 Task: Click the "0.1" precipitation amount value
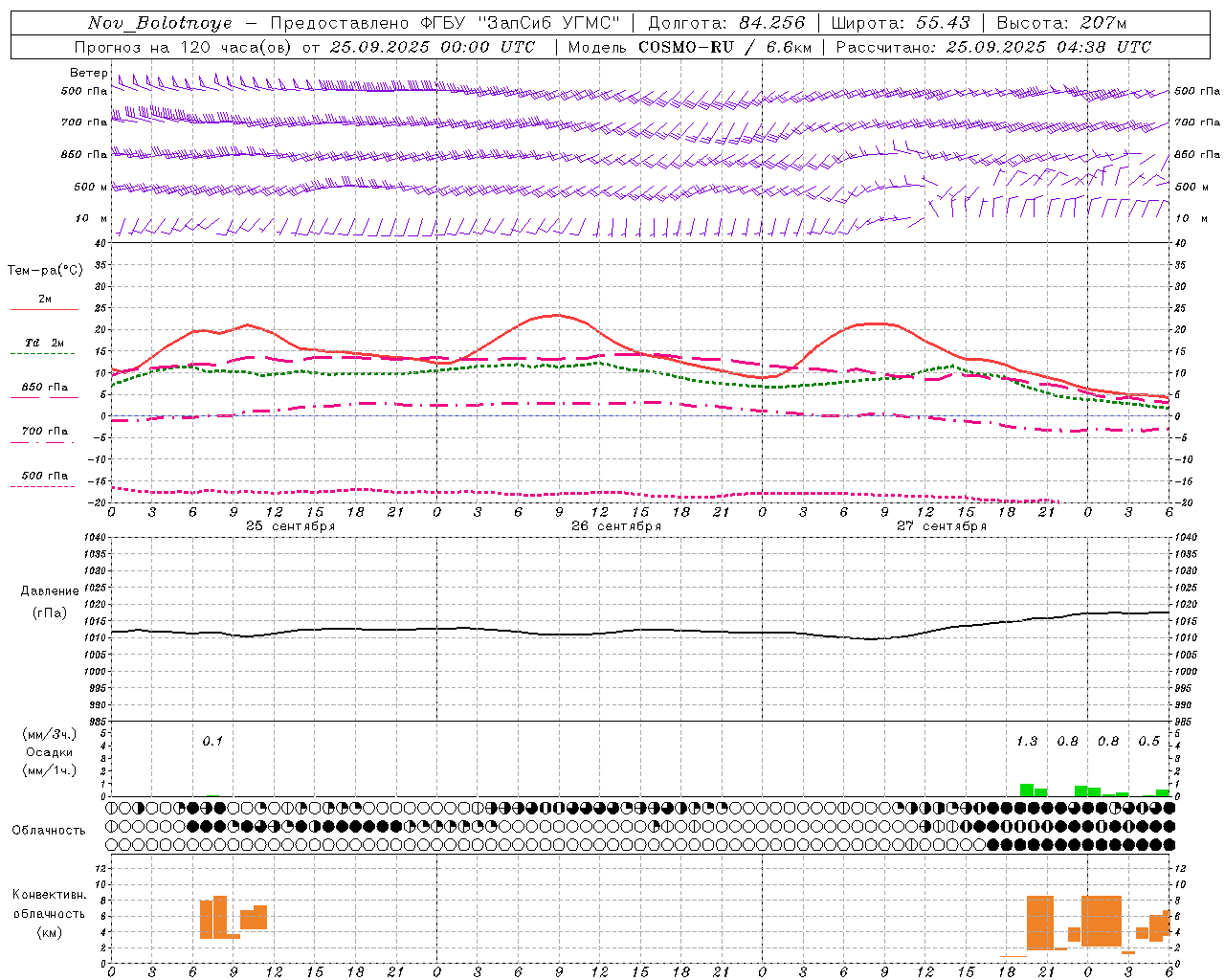(x=212, y=742)
